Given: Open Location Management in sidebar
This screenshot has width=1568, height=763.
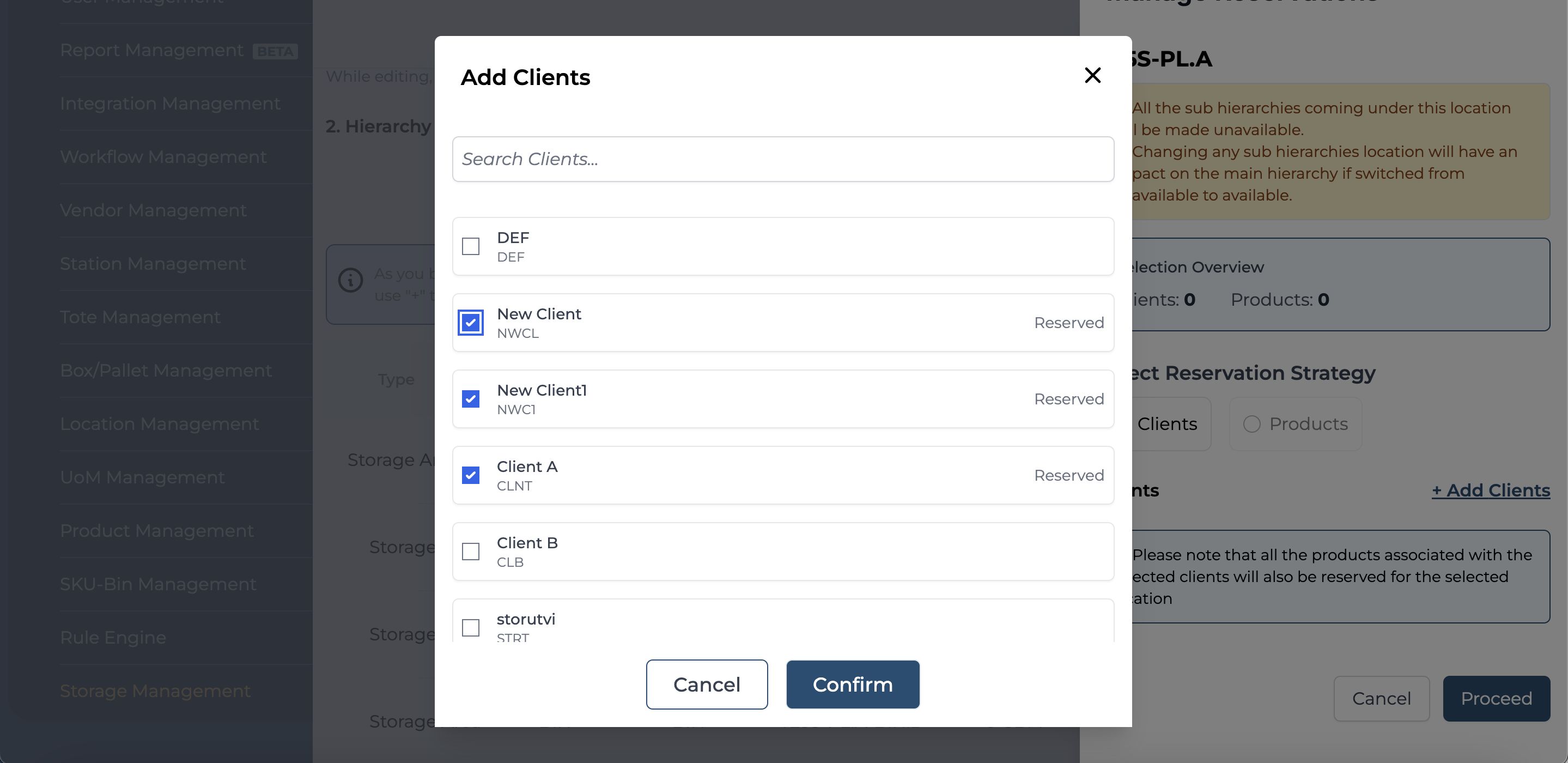Looking at the screenshot, I should coord(160,424).
